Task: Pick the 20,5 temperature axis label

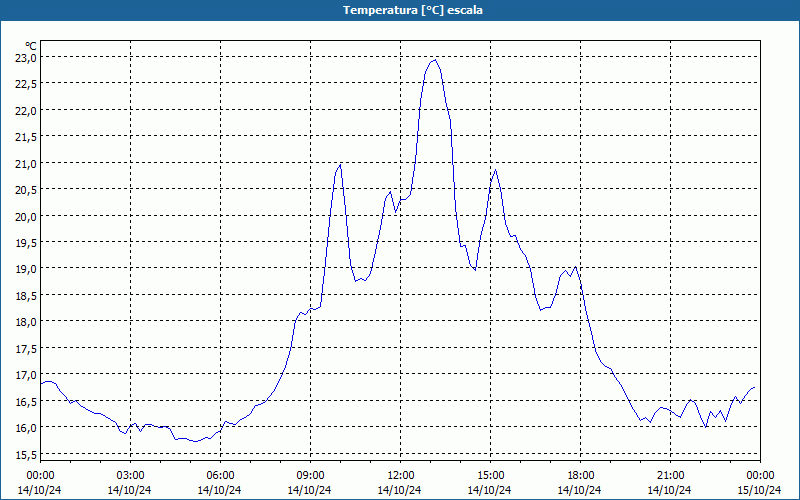Action: (26, 190)
